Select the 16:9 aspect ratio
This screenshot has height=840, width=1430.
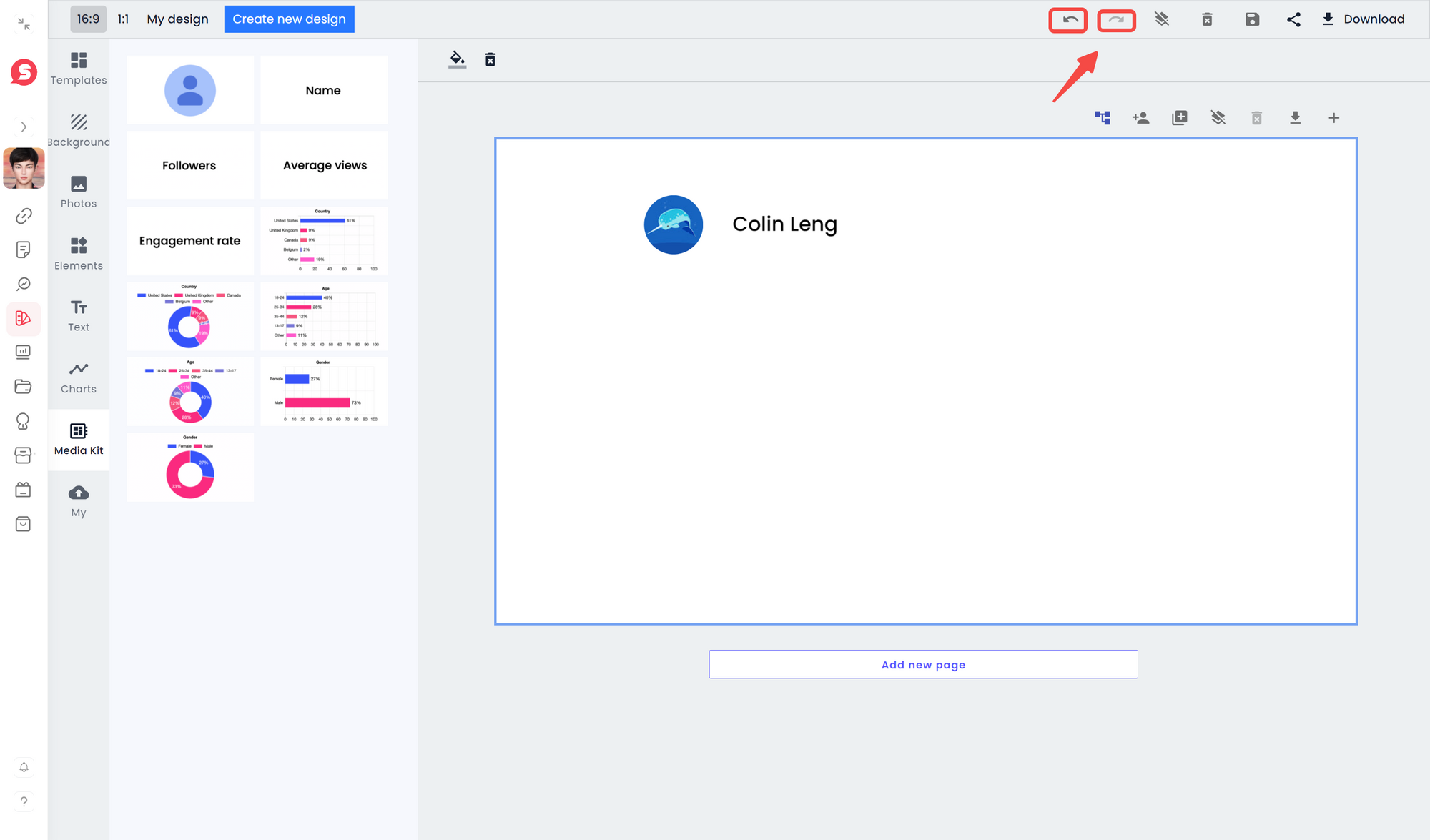pyautogui.click(x=88, y=19)
